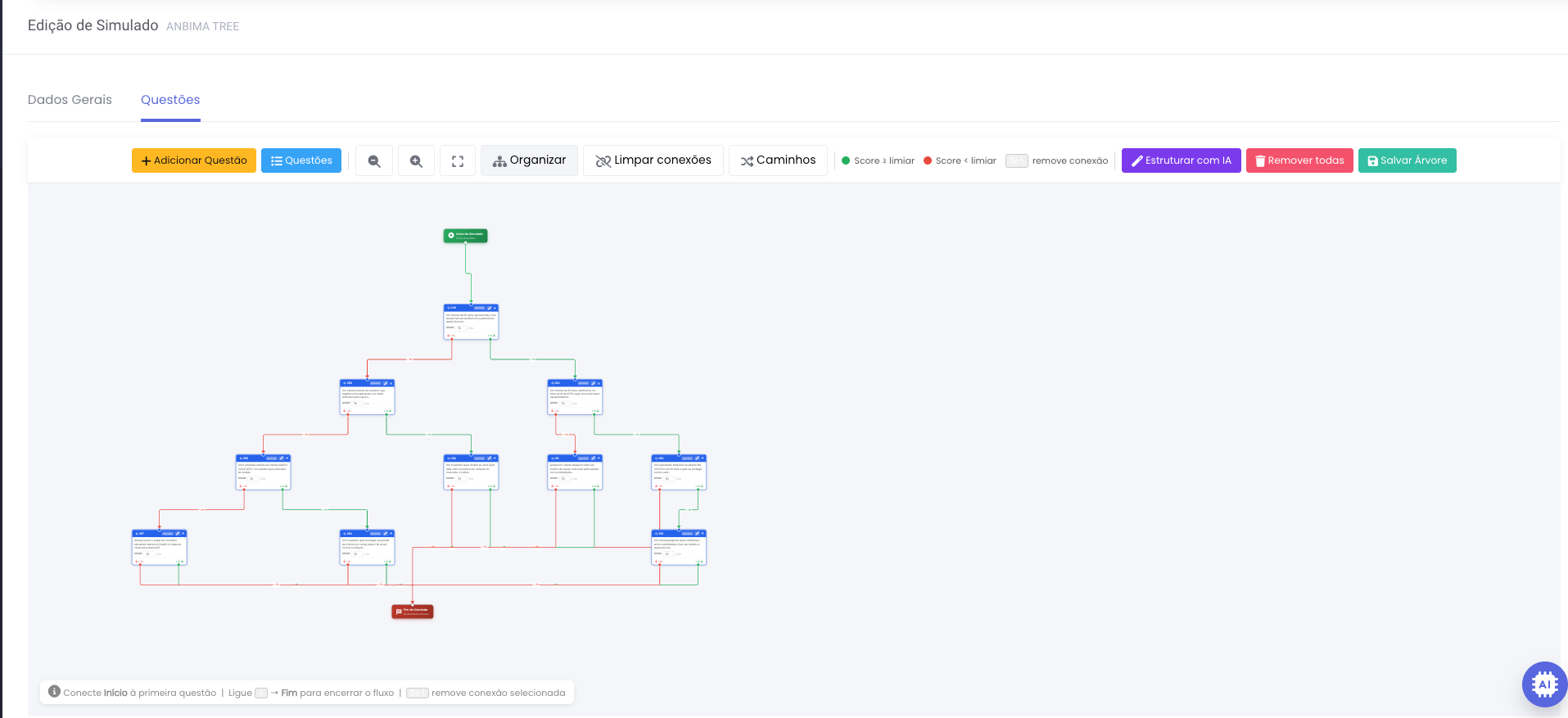Click the green Score ≥ limiar legend dot

click(846, 160)
